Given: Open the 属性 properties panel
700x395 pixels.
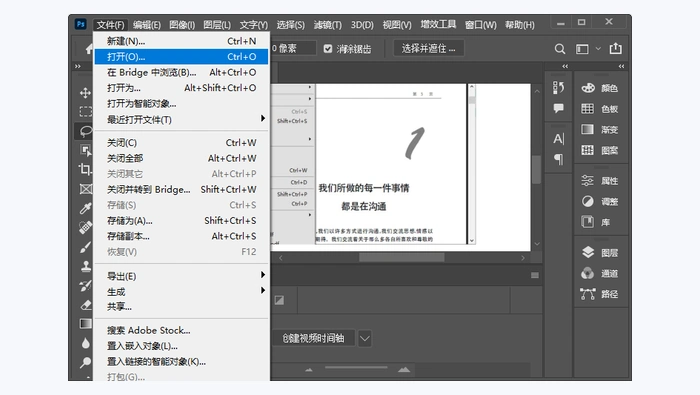Looking at the screenshot, I should 600,181.
